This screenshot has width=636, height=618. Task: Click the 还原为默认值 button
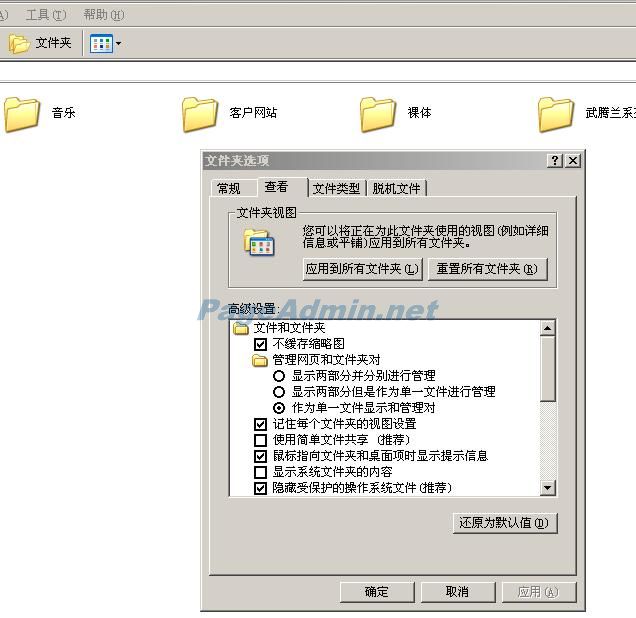(x=504, y=523)
